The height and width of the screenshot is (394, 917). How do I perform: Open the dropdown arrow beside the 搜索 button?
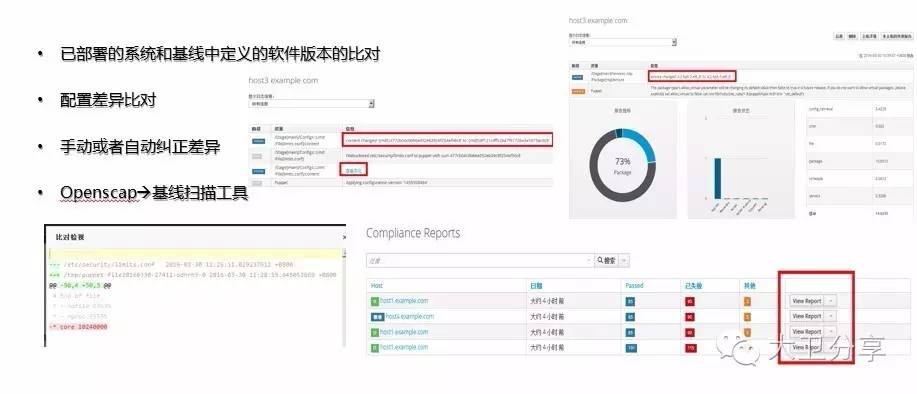(624, 260)
